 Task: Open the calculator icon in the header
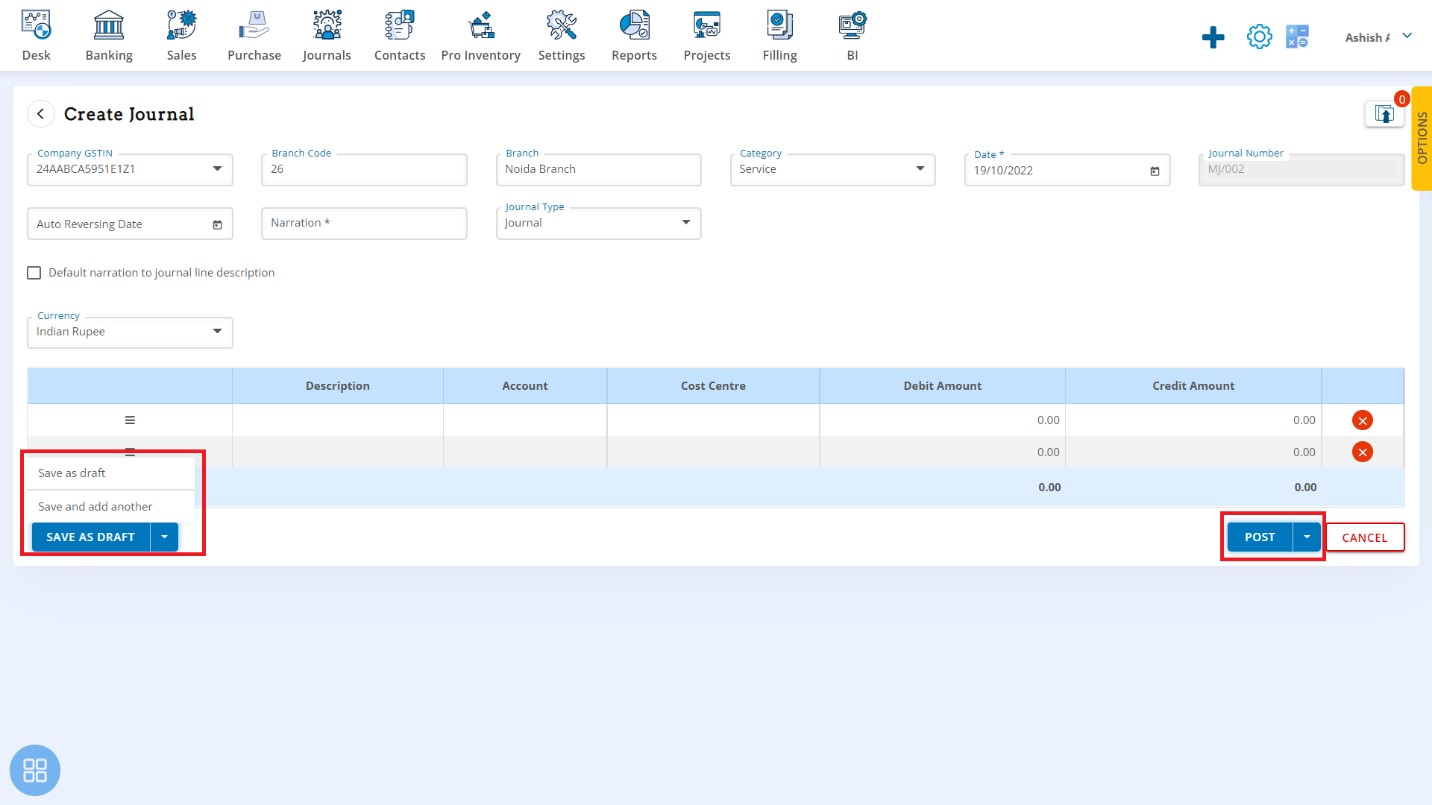pos(1298,37)
